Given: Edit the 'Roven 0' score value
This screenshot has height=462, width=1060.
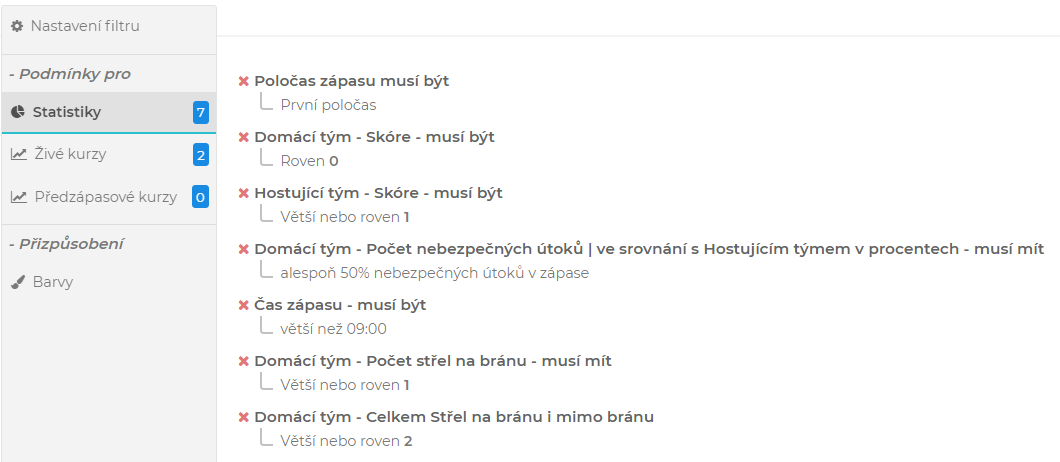Looking at the screenshot, I should tap(309, 160).
